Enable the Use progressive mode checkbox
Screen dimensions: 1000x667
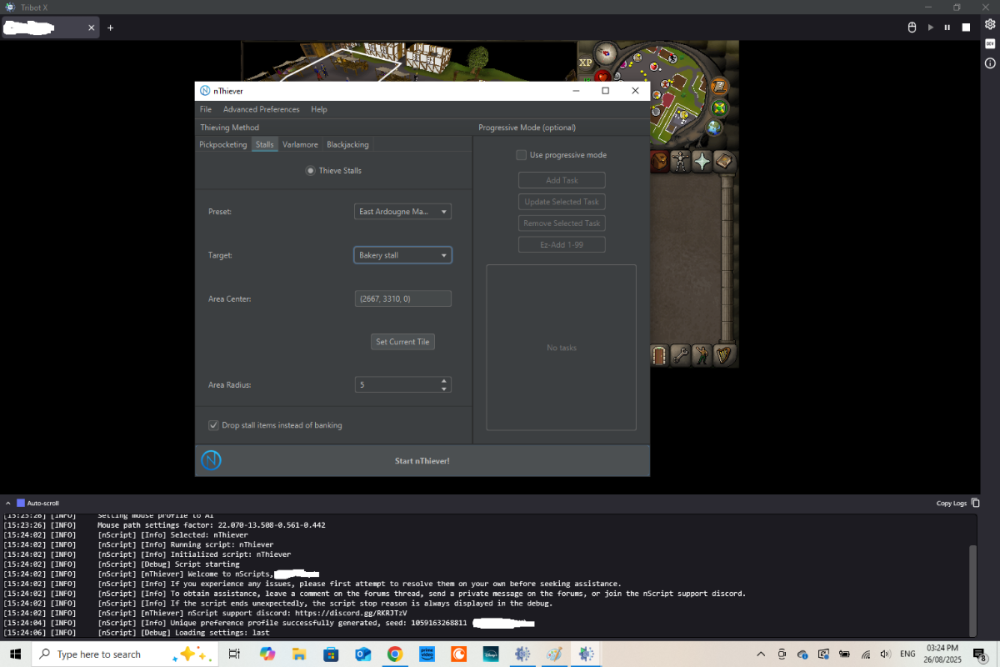521,155
